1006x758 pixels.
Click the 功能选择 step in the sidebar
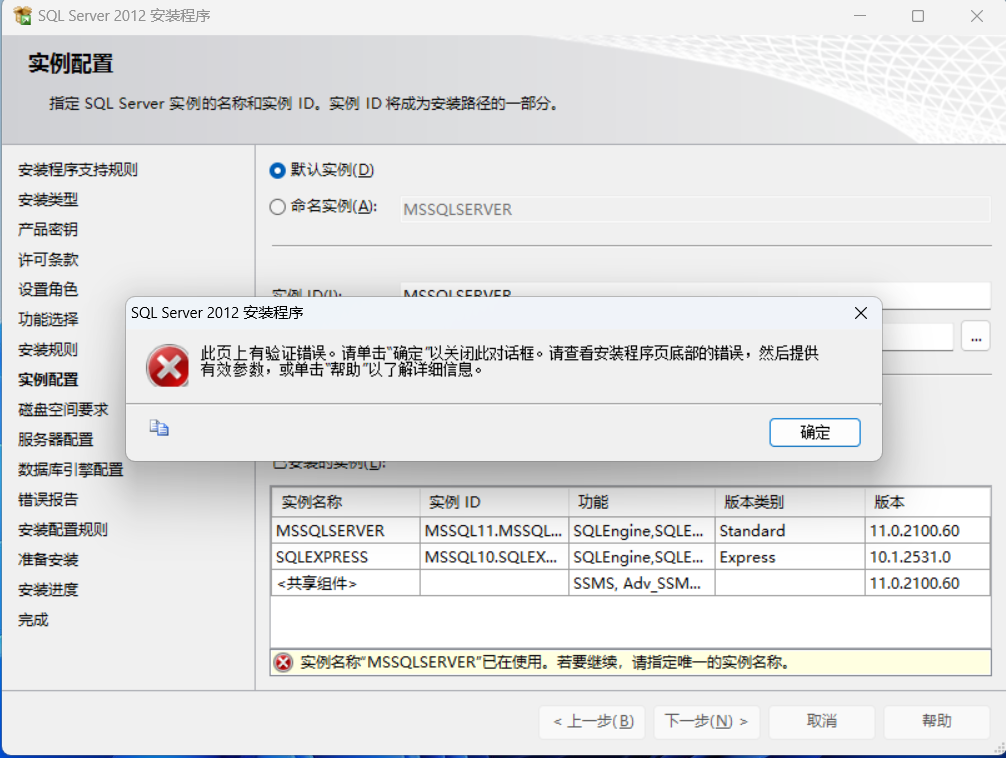coord(48,319)
